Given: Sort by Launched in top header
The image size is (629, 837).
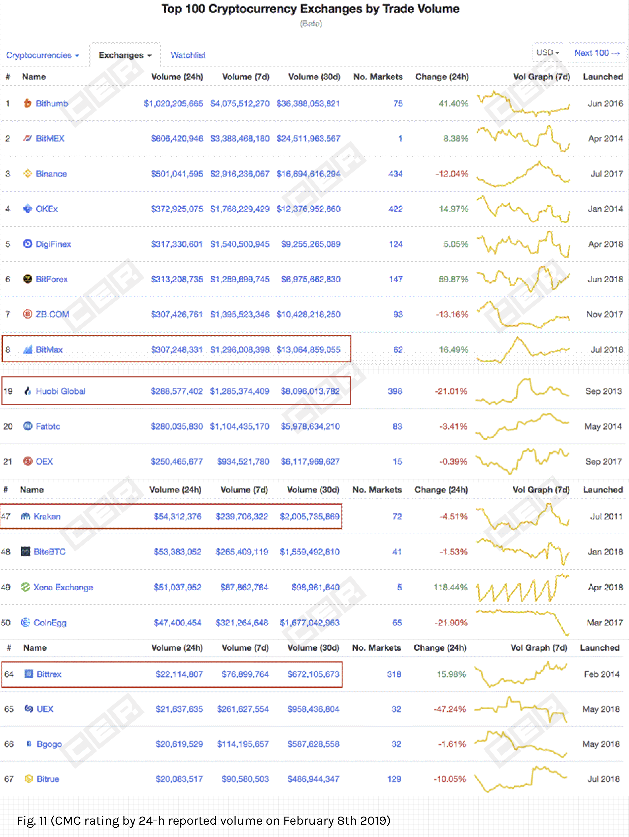Looking at the screenshot, I should 603,76.
